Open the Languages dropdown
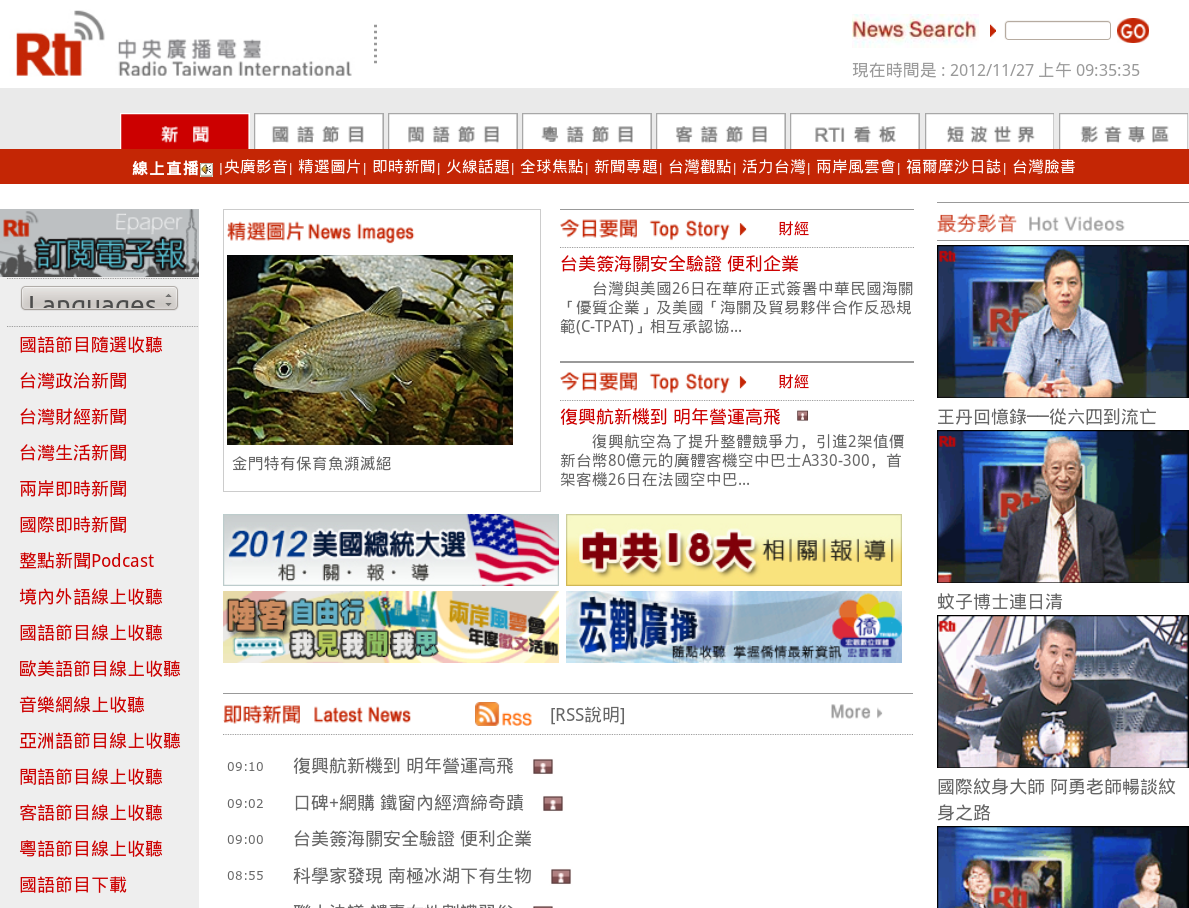 coord(99,298)
